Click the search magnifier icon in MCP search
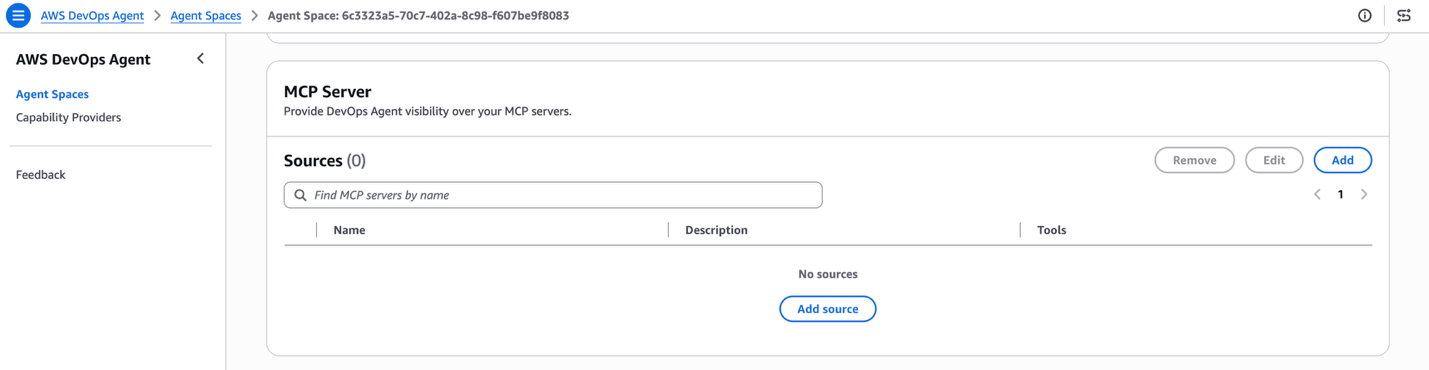The image size is (1429, 370). click(x=300, y=195)
